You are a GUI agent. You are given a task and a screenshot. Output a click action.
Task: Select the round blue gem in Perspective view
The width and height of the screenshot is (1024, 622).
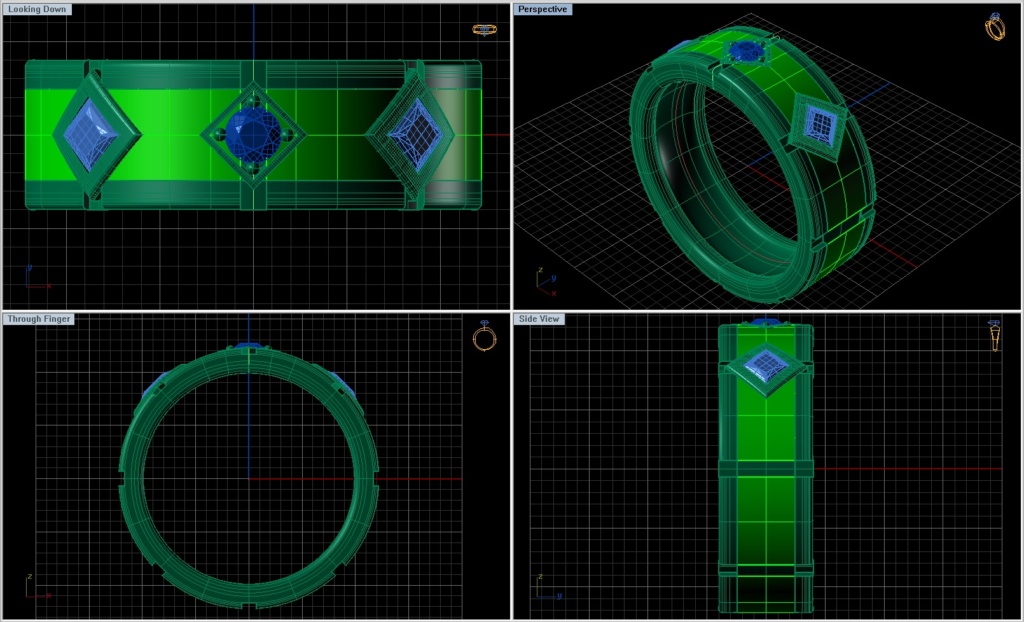747,52
